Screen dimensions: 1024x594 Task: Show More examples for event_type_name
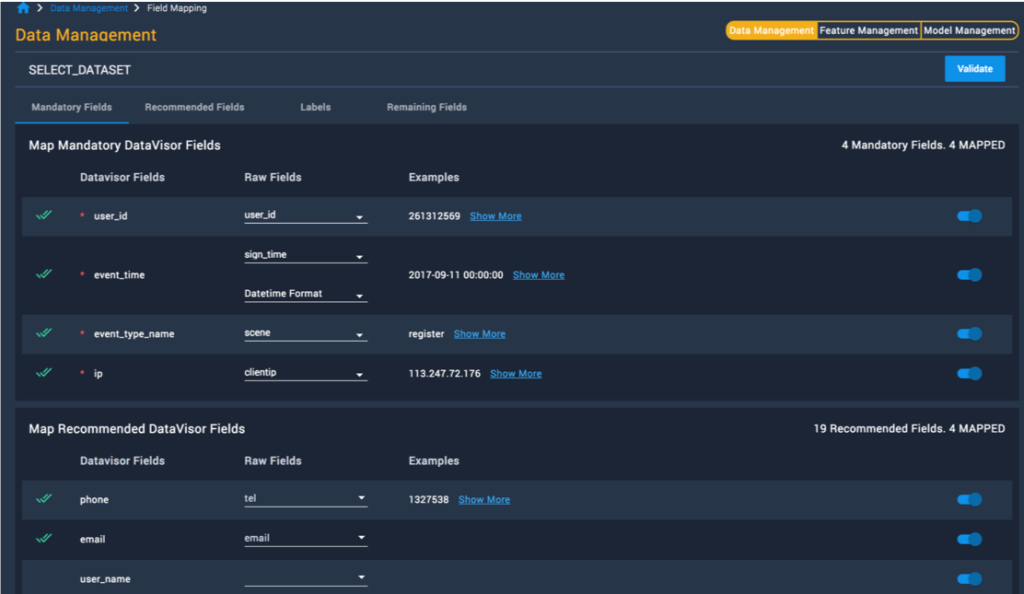tap(479, 334)
